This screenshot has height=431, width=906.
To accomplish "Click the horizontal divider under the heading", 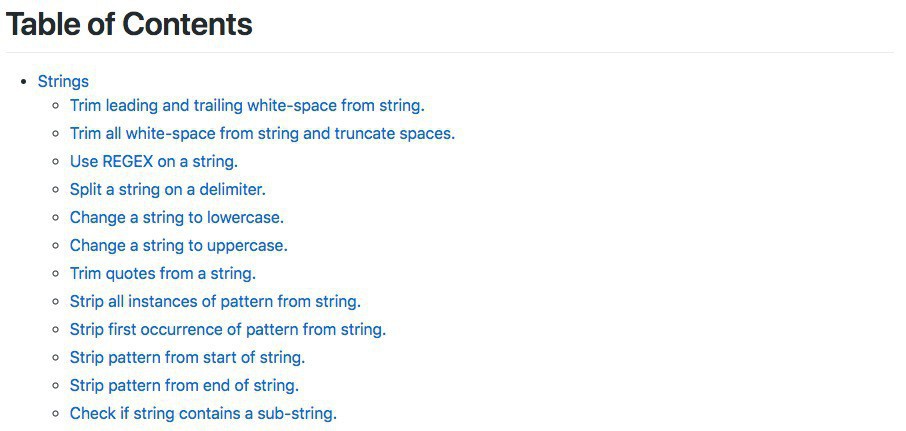I will (450, 52).
